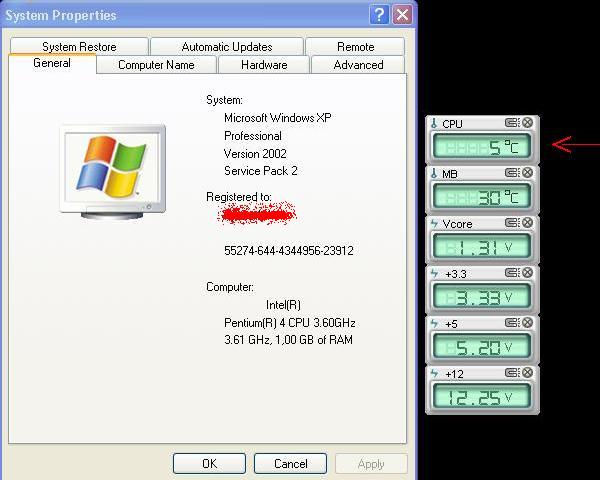Open the Vcore sensor settings icon
The height and width of the screenshot is (480, 600).
pos(512,222)
